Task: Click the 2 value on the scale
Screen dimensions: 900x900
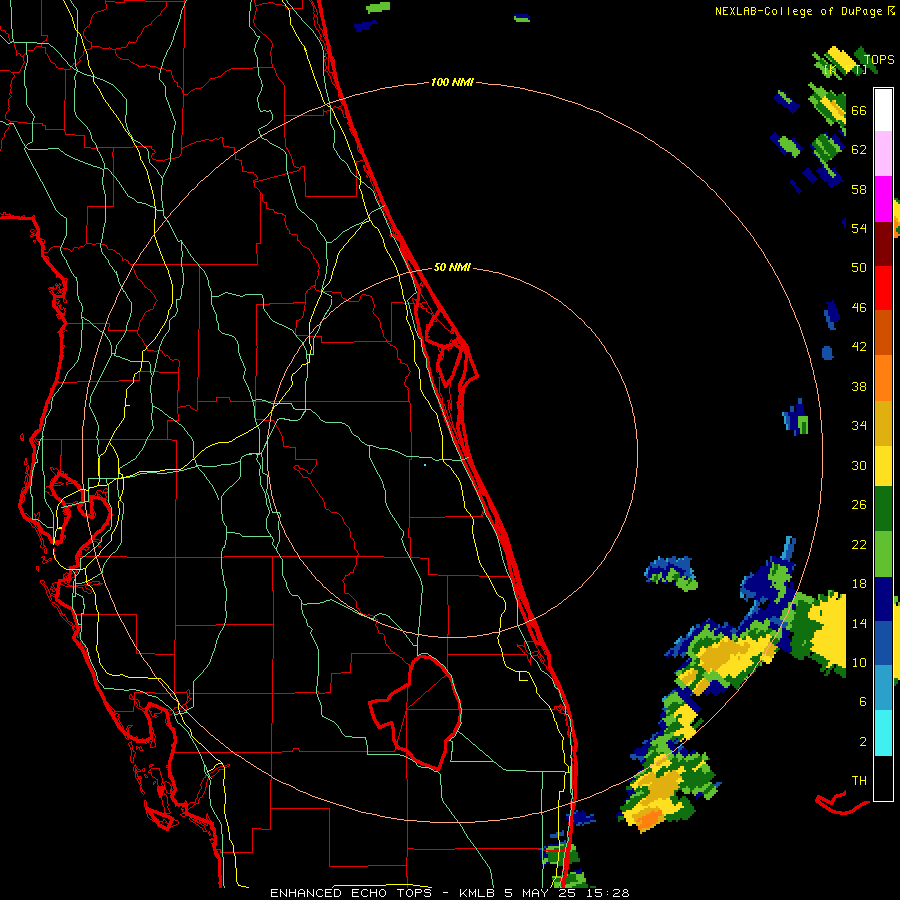Action: (863, 742)
